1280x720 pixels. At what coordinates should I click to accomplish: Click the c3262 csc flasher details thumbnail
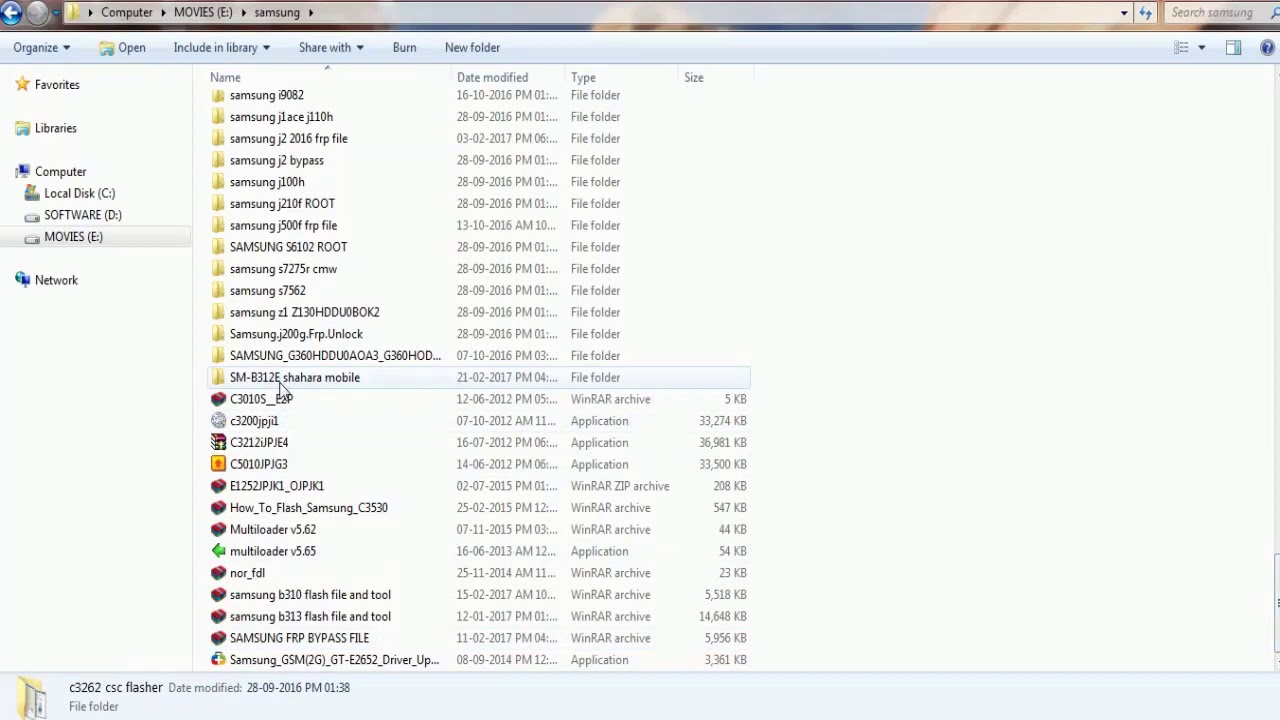click(x=33, y=697)
